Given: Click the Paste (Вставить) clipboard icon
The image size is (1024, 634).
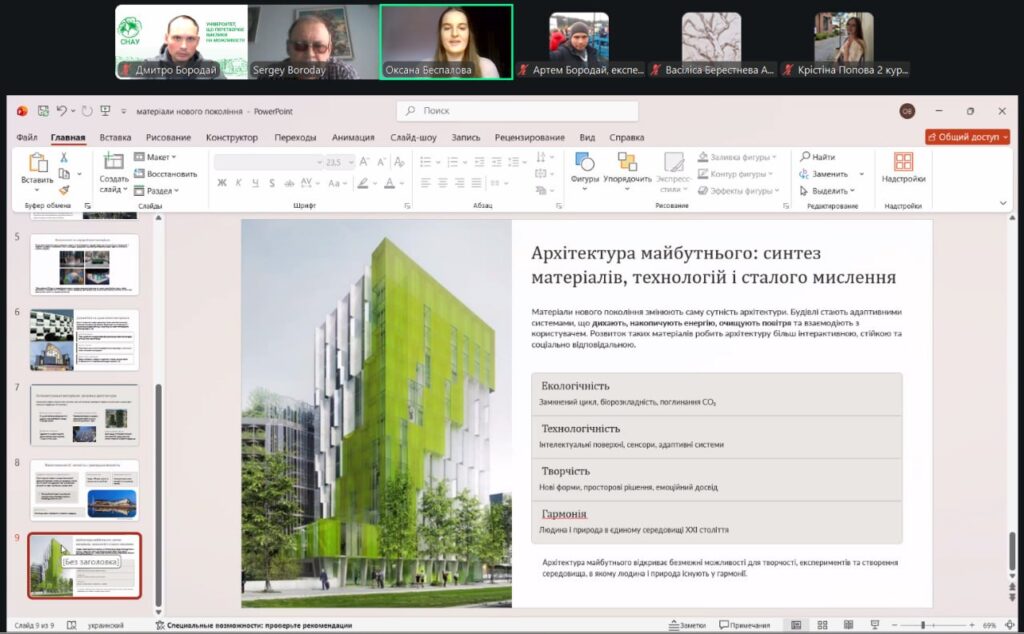Looking at the screenshot, I should (37, 165).
